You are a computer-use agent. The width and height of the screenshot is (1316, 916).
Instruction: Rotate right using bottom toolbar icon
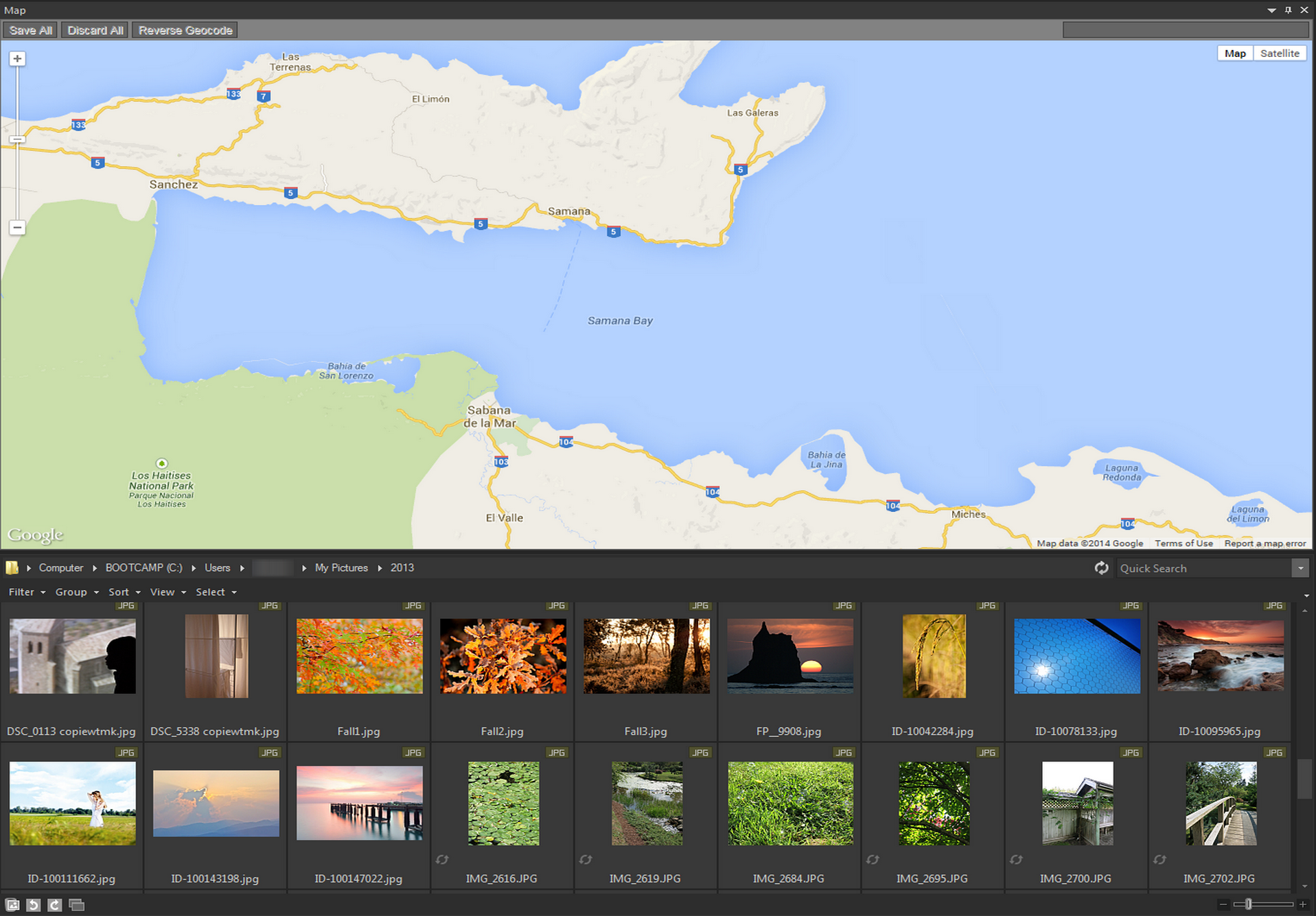point(55,905)
